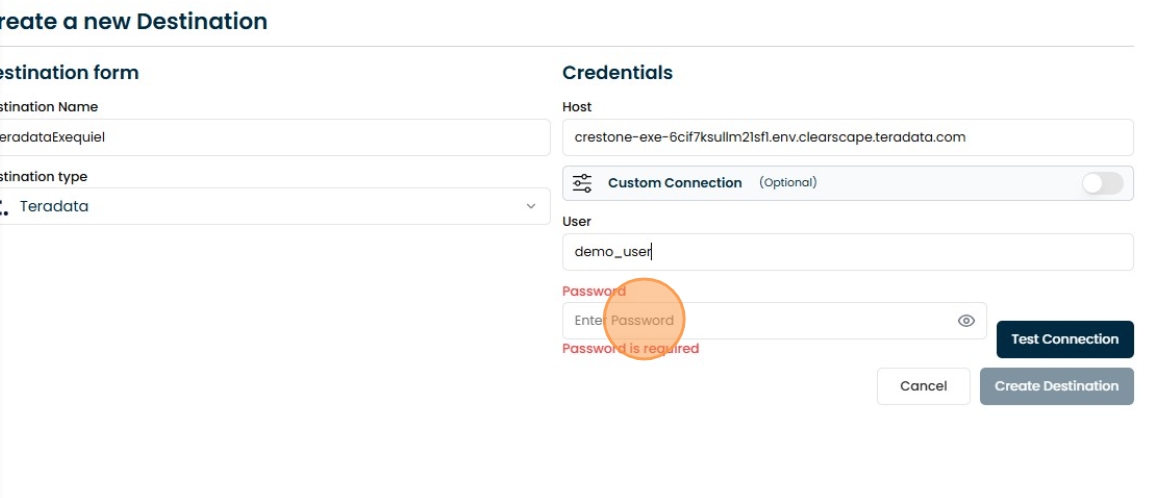This screenshot has width=1151, height=498.
Task: Click the Teradata logo icon
Action: 3,207
